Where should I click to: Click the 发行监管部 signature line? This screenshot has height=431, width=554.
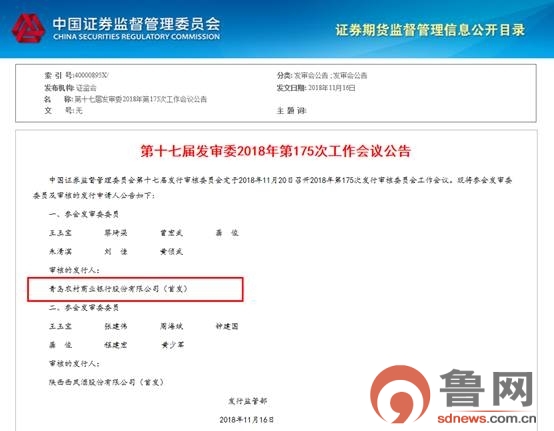247,401
